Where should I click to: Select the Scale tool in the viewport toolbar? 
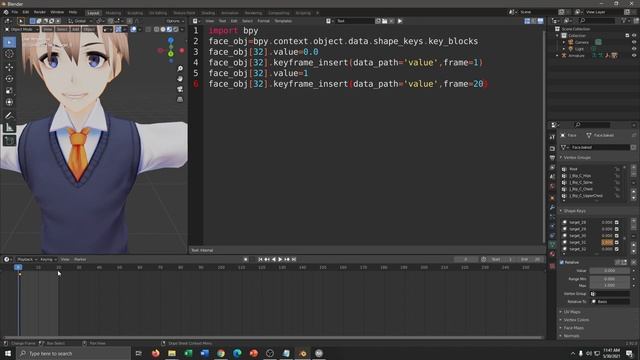pyautogui.click(x=9, y=91)
